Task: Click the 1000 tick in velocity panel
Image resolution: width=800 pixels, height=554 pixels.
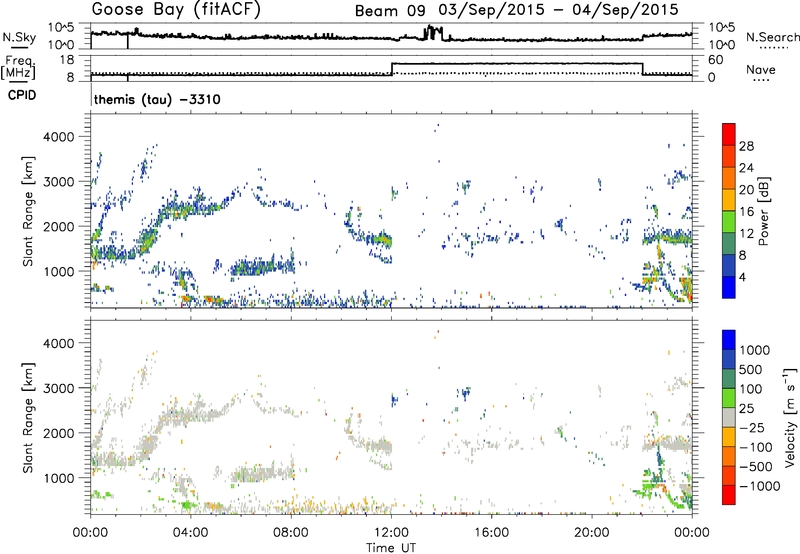Action: pos(58,478)
